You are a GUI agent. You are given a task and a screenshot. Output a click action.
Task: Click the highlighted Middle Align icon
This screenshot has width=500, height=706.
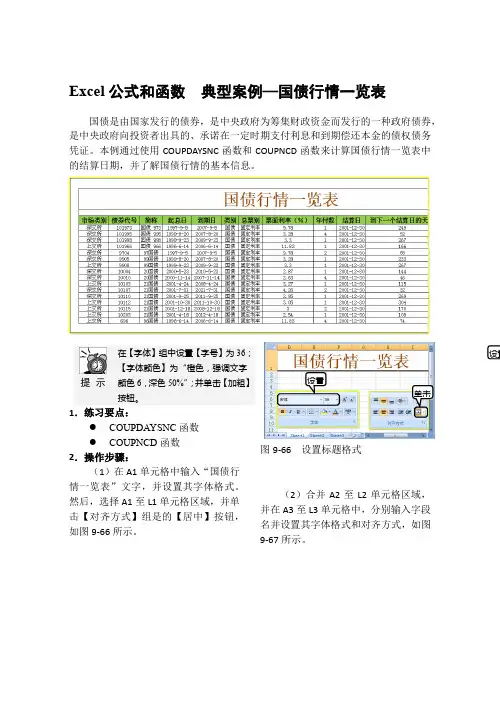pos(383,401)
